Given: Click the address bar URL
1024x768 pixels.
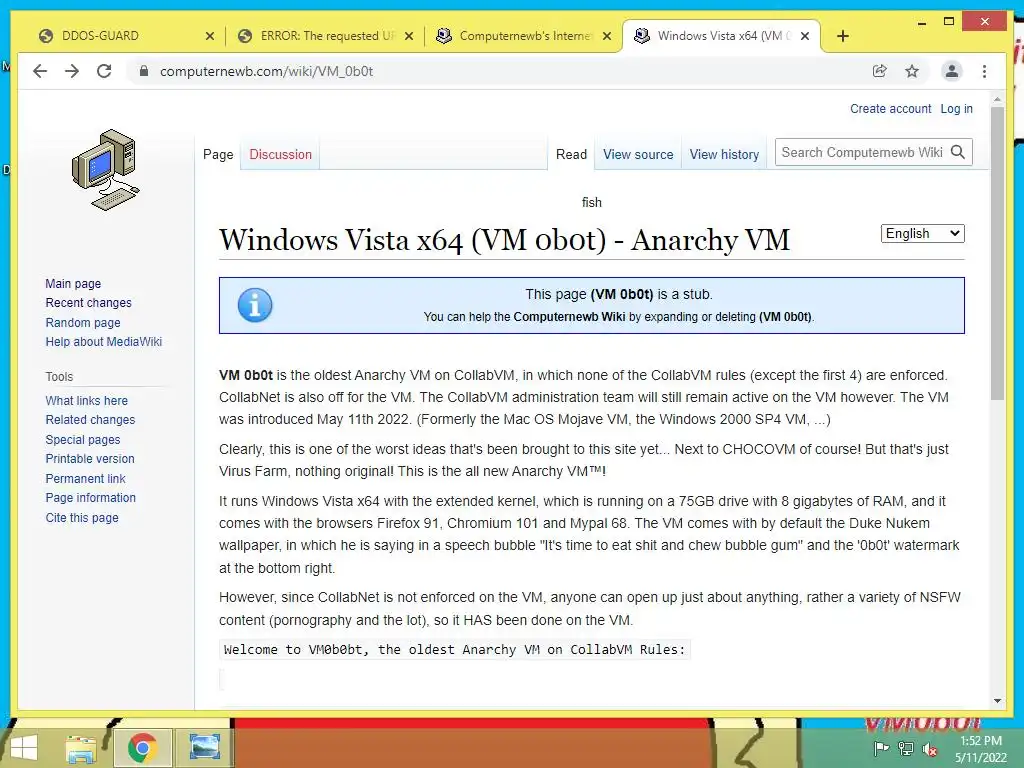Looking at the screenshot, I should (x=266, y=71).
